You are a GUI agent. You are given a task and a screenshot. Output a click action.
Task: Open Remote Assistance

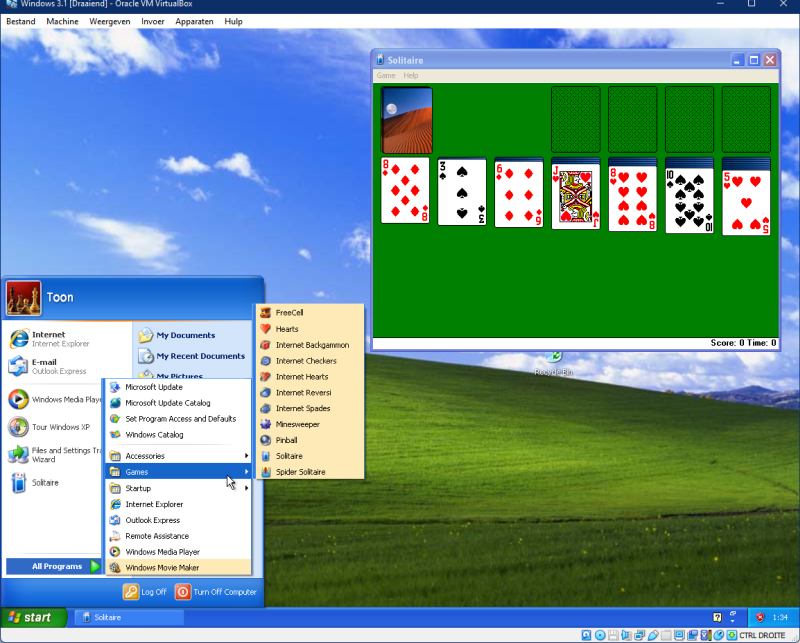pyautogui.click(x=178, y=536)
